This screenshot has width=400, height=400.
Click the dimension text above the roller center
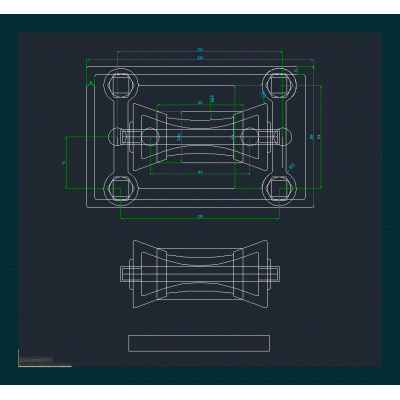(x=200, y=102)
